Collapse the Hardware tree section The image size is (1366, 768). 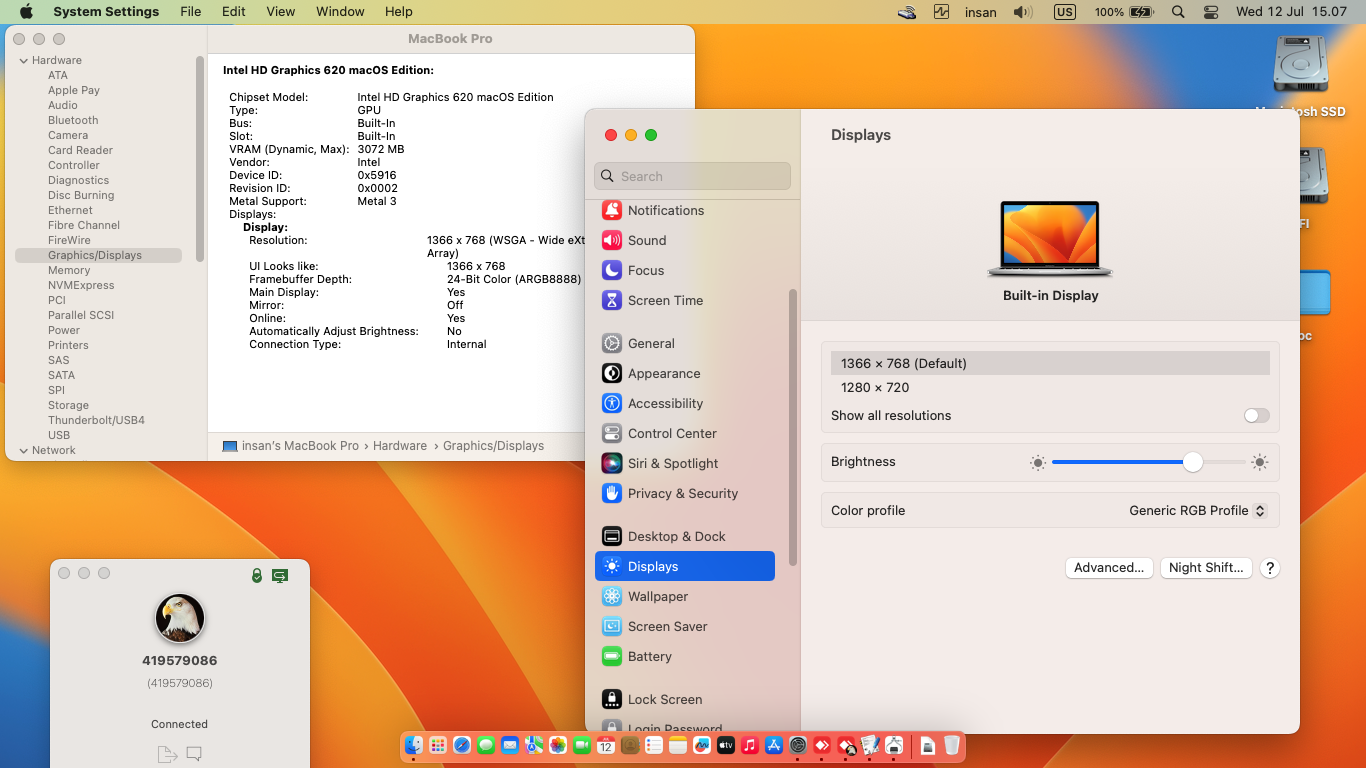[24, 60]
